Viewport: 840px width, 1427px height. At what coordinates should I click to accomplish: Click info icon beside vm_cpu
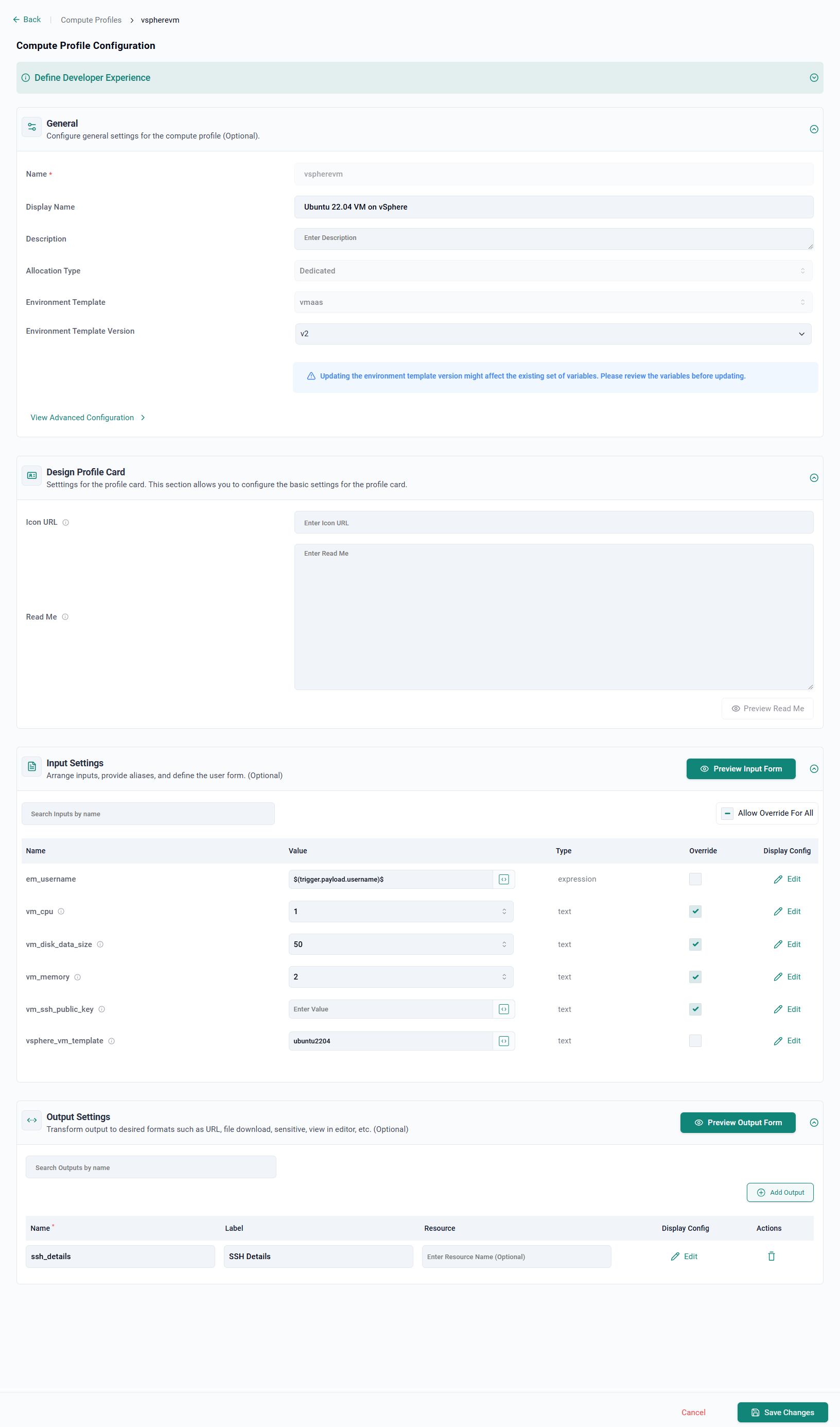pos(61,912)
